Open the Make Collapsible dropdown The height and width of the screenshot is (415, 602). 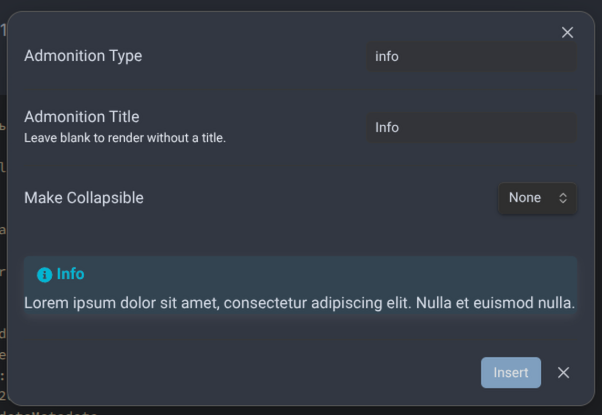click(537, 198)
